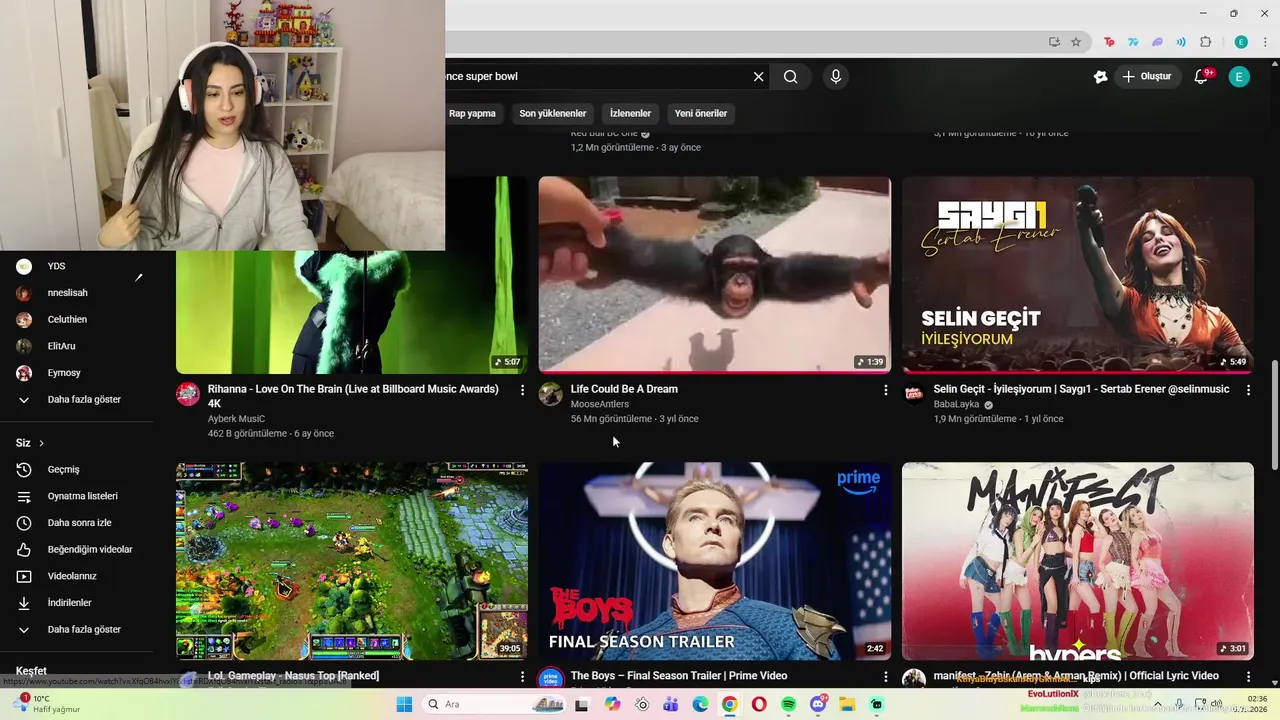
Task: Open the Ayberk MusiC channel name link
Action: click(x=236, y=419)
